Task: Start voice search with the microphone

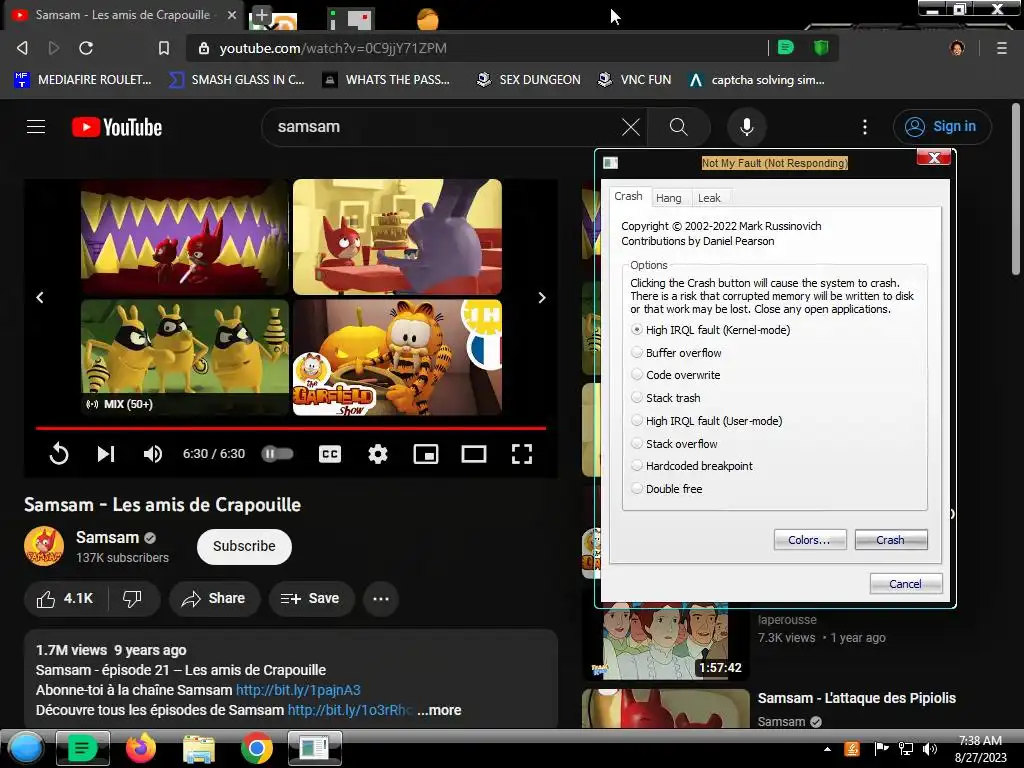Action: 746,127
